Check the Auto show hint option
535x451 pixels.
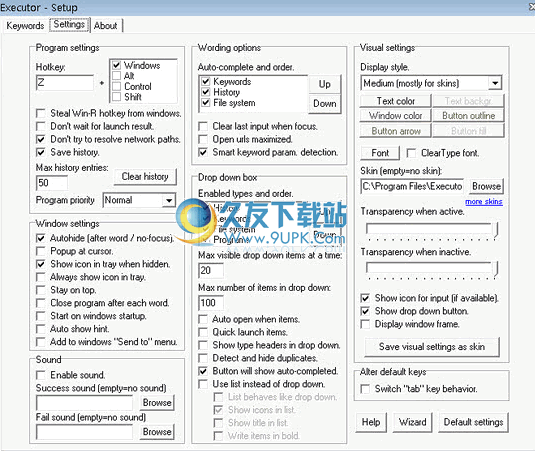pos(41,329)
